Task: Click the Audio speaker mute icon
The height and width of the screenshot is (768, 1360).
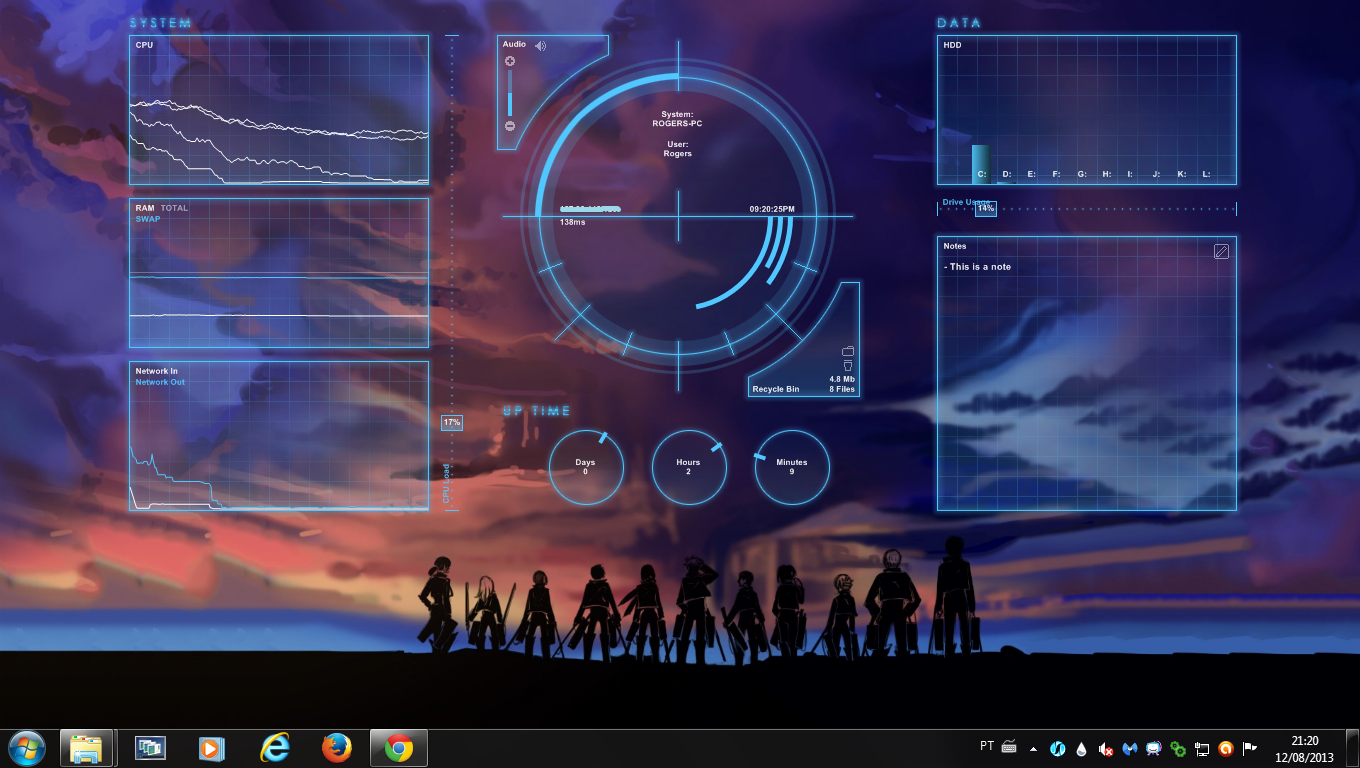Action: [x=540, y=45]
